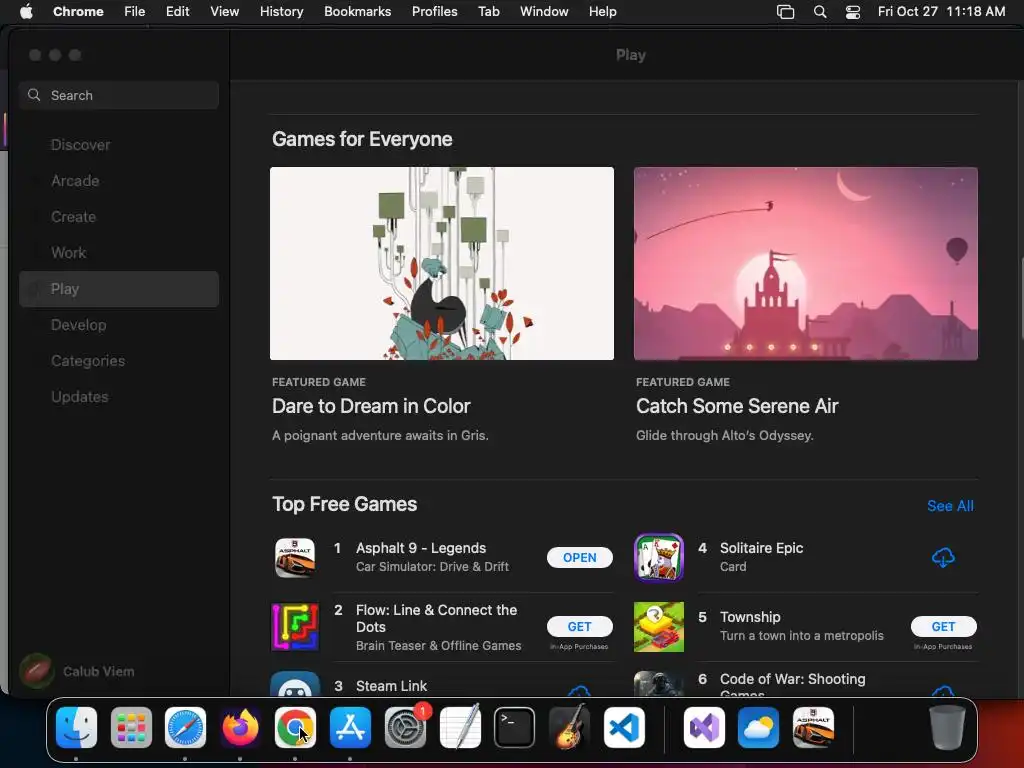Open the Chrome application menu
Screen dimensions: 1024x768
click(x=78, y=12)
